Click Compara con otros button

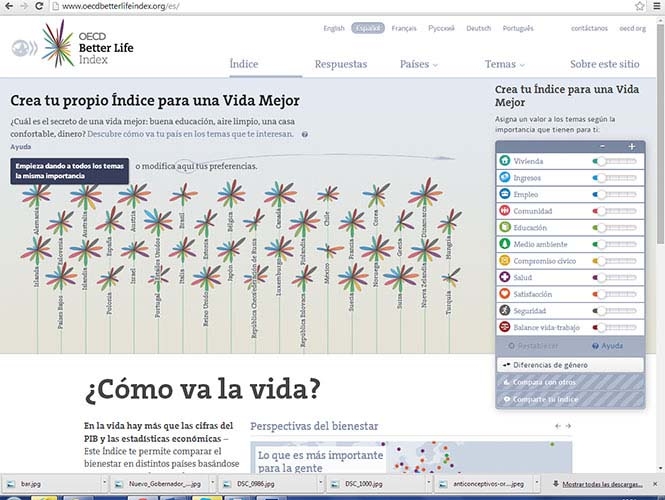pyautogui.click(x=570, y=382)
